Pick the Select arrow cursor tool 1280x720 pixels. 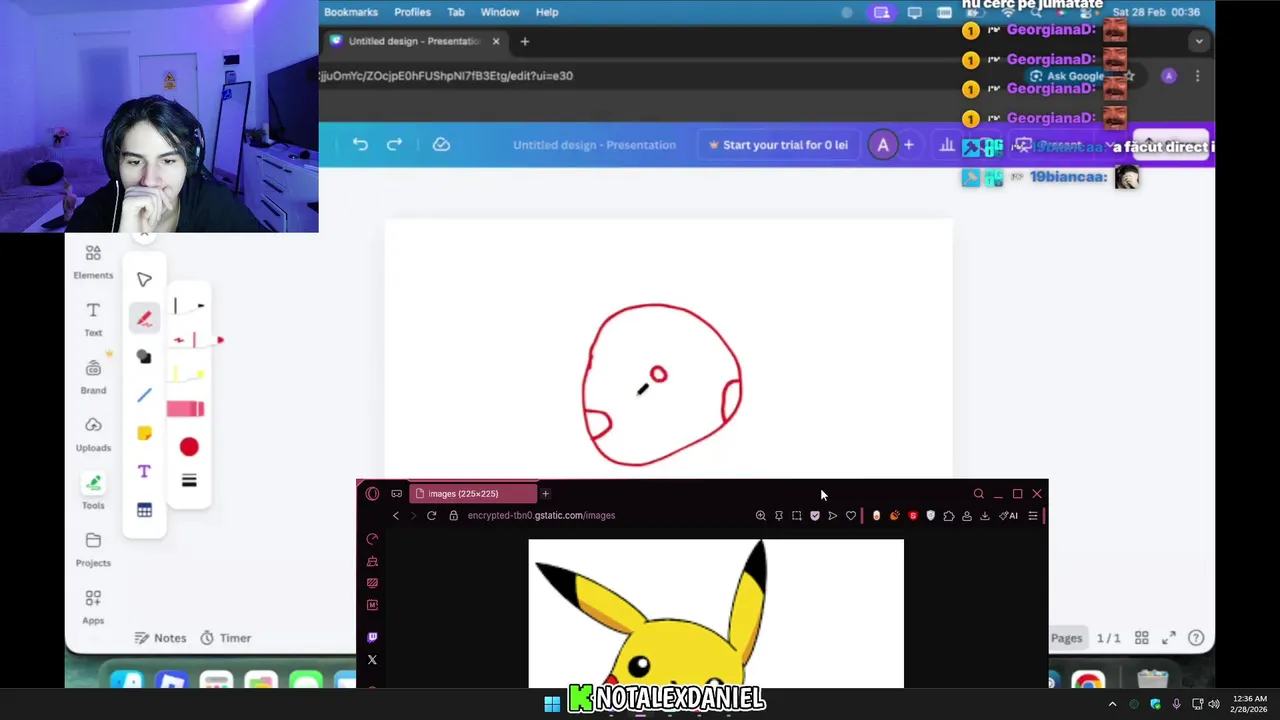(x=144, y=280)
